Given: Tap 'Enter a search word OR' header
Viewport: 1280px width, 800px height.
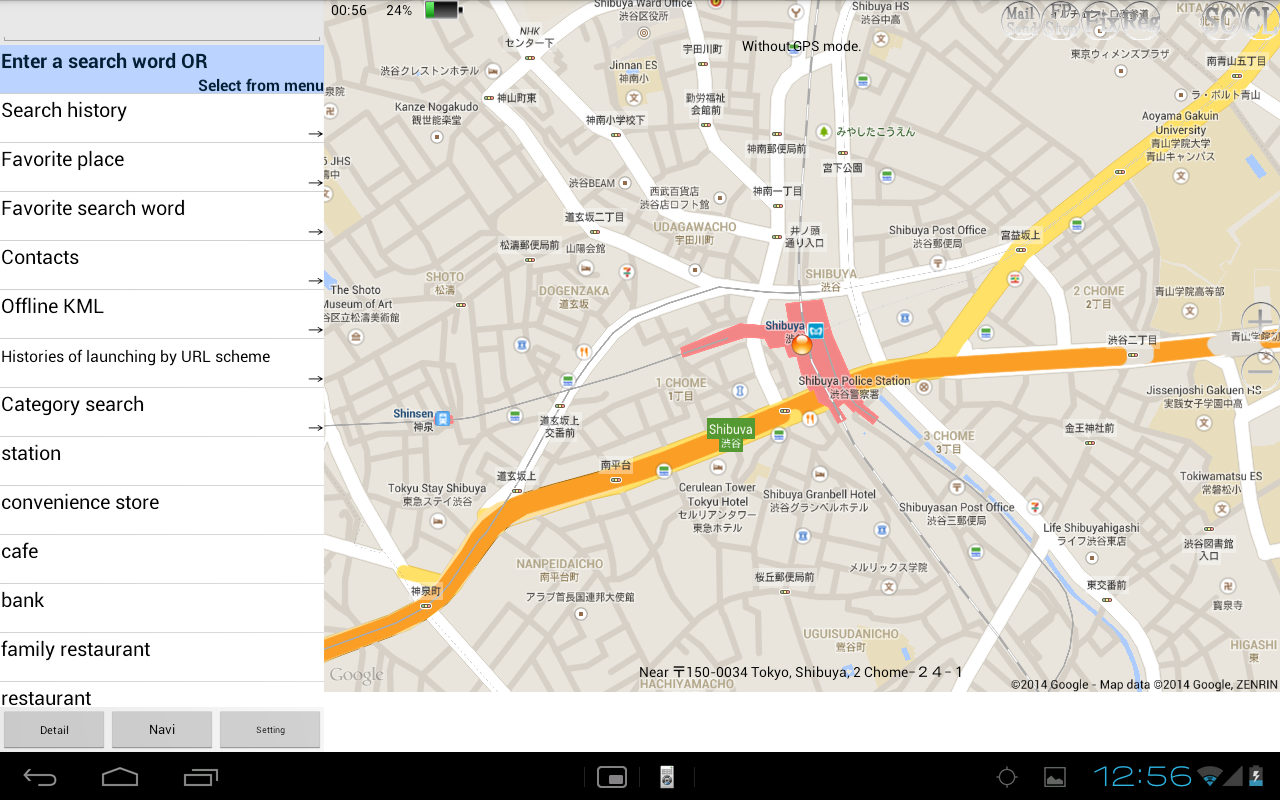Looking at the screenshot, I should (104, 61).
